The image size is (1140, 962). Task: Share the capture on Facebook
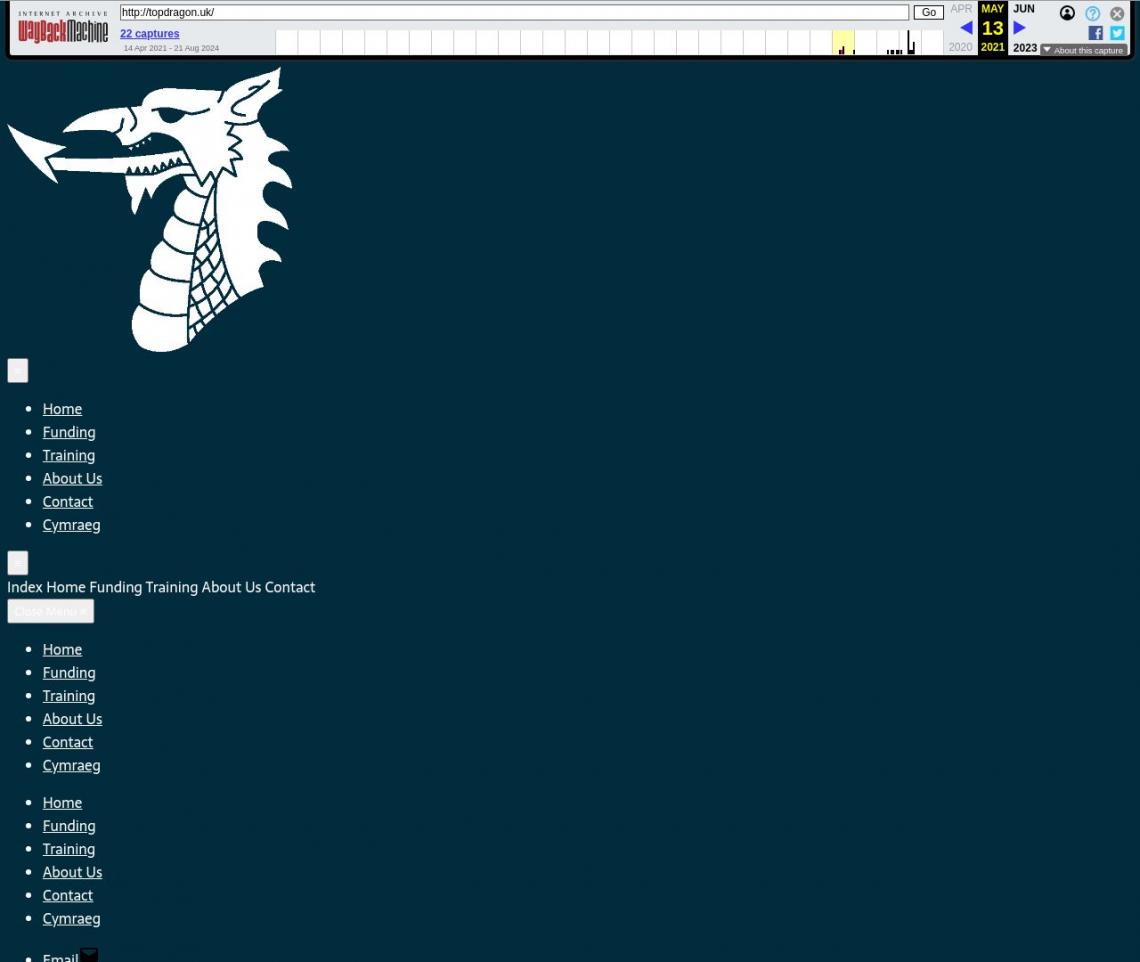coord(1095,33)
